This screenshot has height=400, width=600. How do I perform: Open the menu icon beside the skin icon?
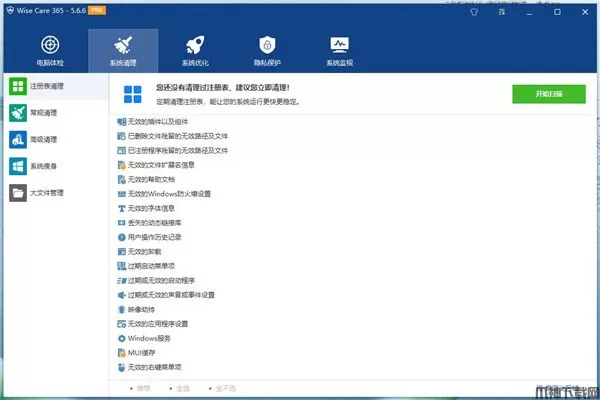502,12
